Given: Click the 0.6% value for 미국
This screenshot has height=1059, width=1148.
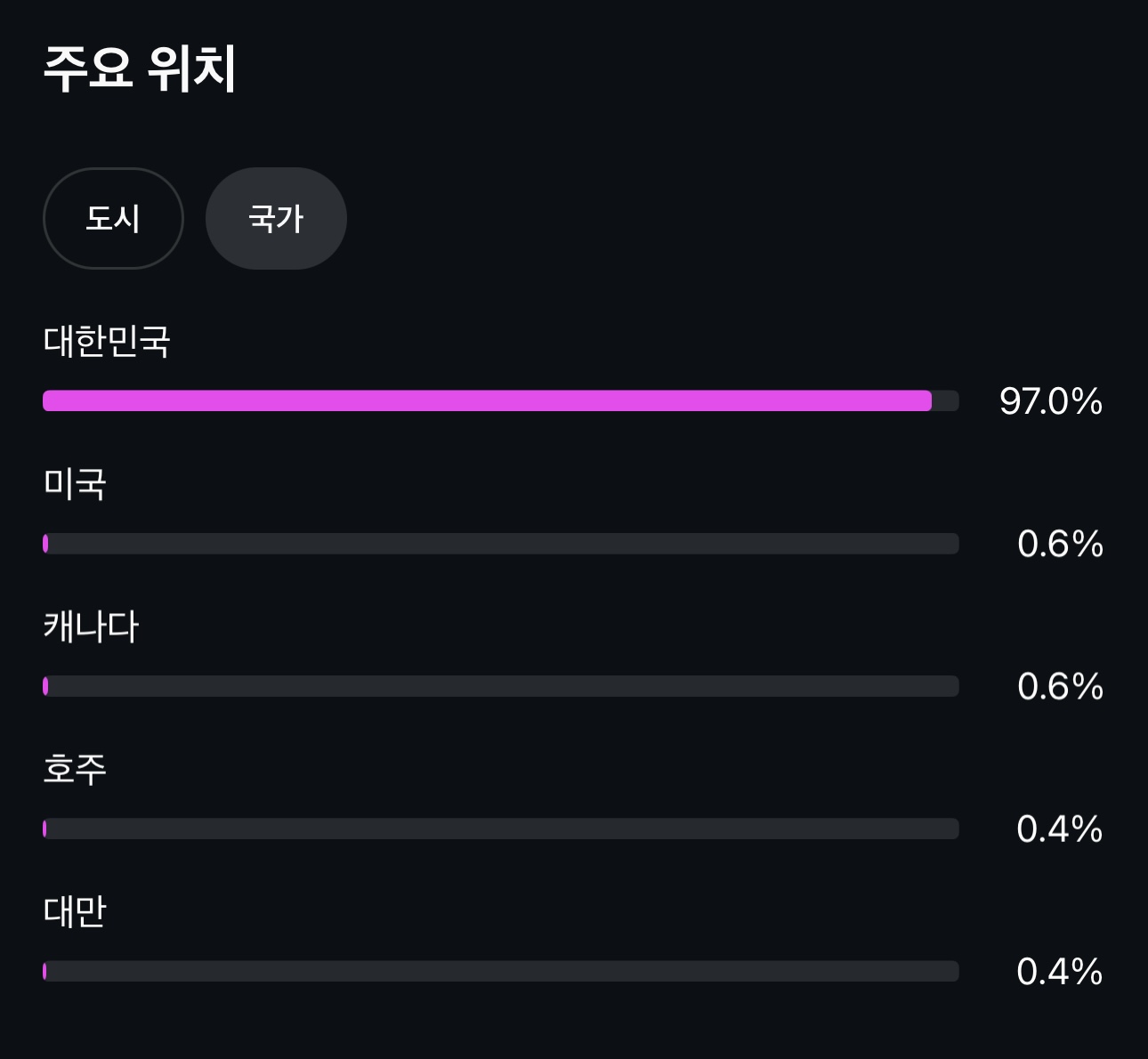Looking at the screenshot, I should [1060, 544].
